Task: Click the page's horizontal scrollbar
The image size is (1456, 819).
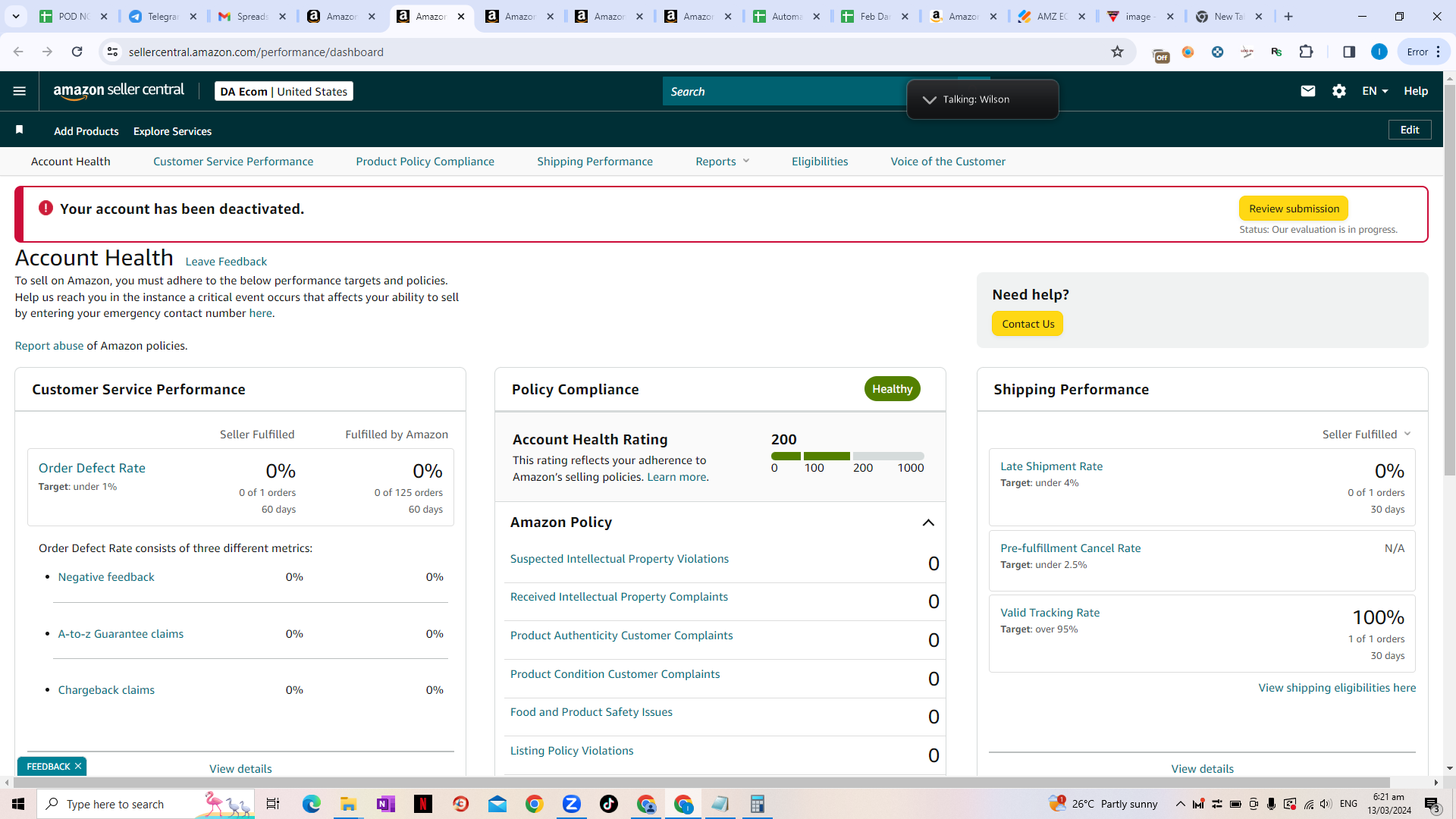Action: pyautogui.click(x=701, y=782)
